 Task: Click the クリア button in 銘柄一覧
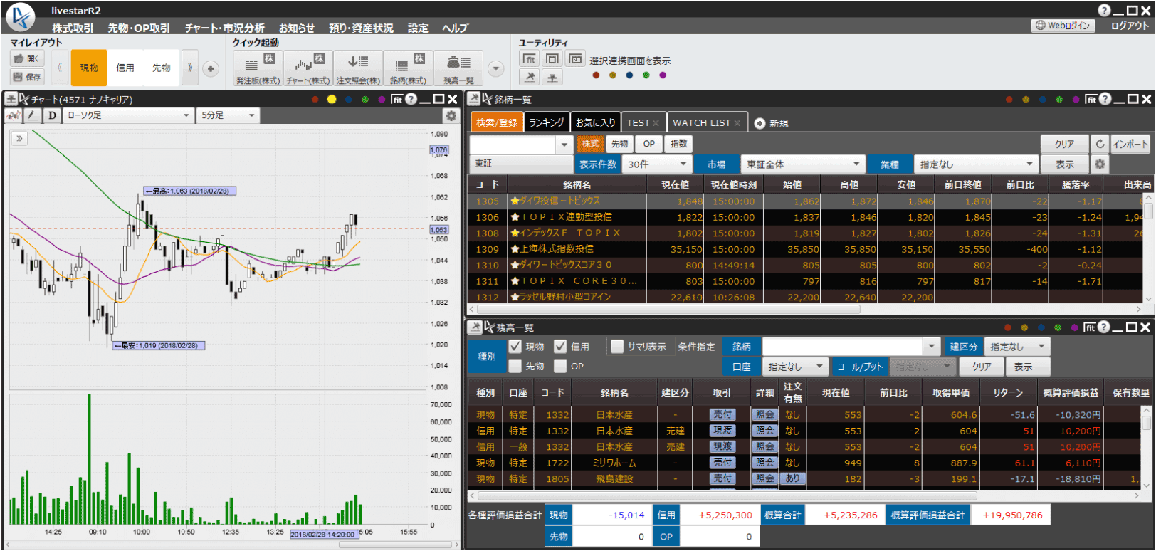(1064, 144)
